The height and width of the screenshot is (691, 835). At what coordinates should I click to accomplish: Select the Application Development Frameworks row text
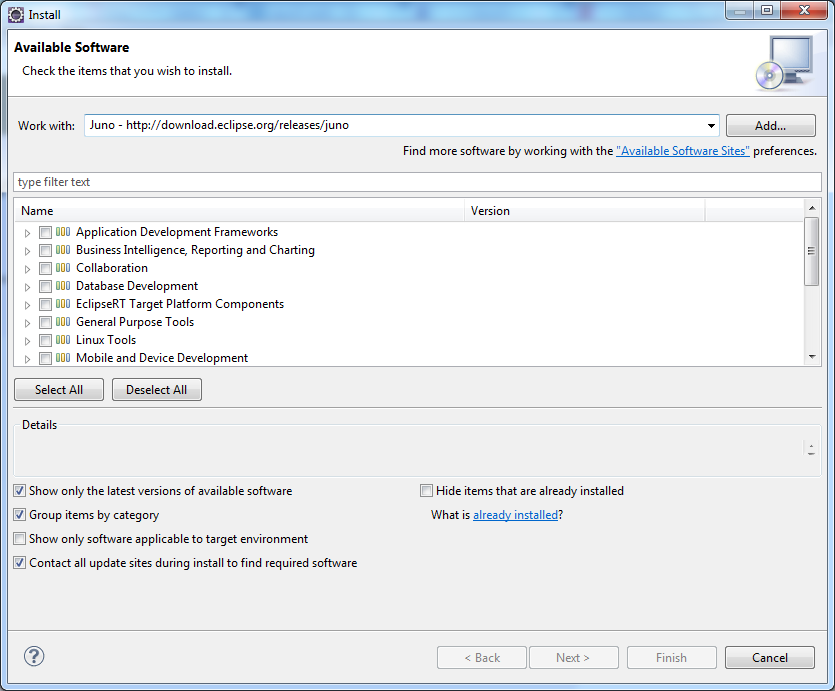[x=177, y=232]
